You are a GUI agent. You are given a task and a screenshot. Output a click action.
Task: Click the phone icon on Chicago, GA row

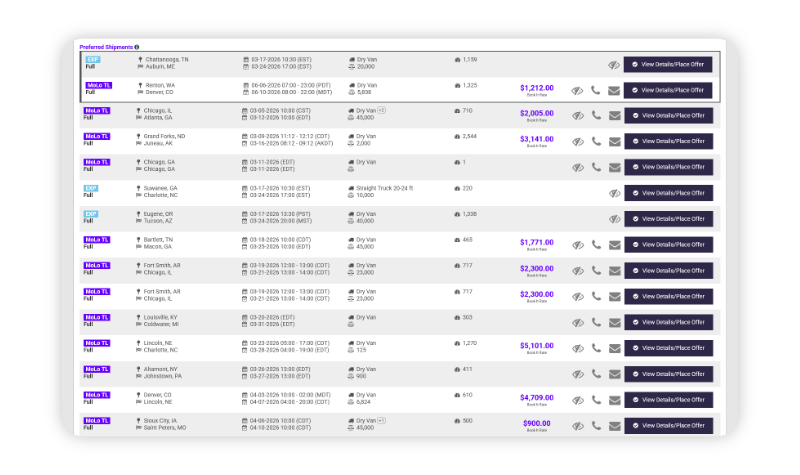[596, 167]
